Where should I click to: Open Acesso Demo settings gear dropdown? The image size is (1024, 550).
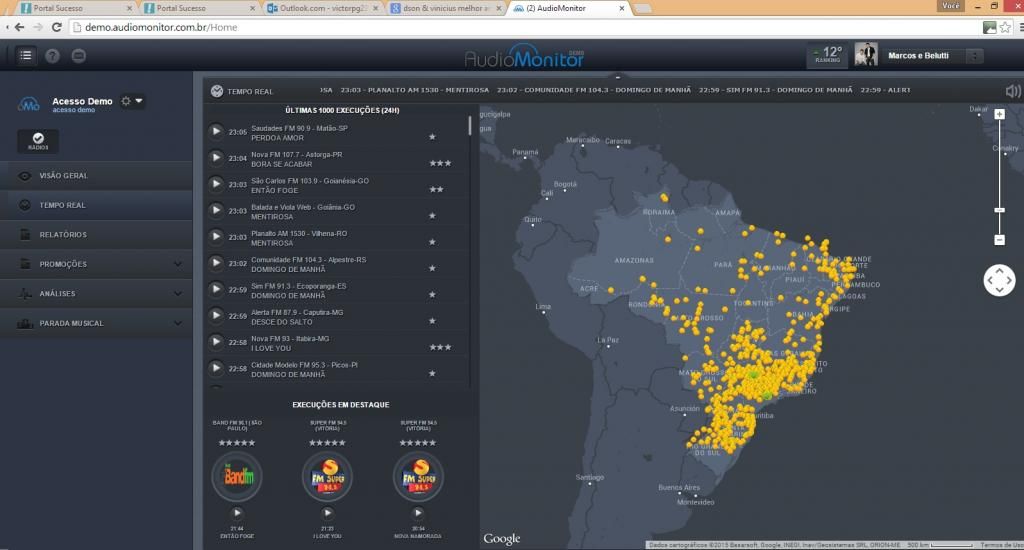point(131,101)
